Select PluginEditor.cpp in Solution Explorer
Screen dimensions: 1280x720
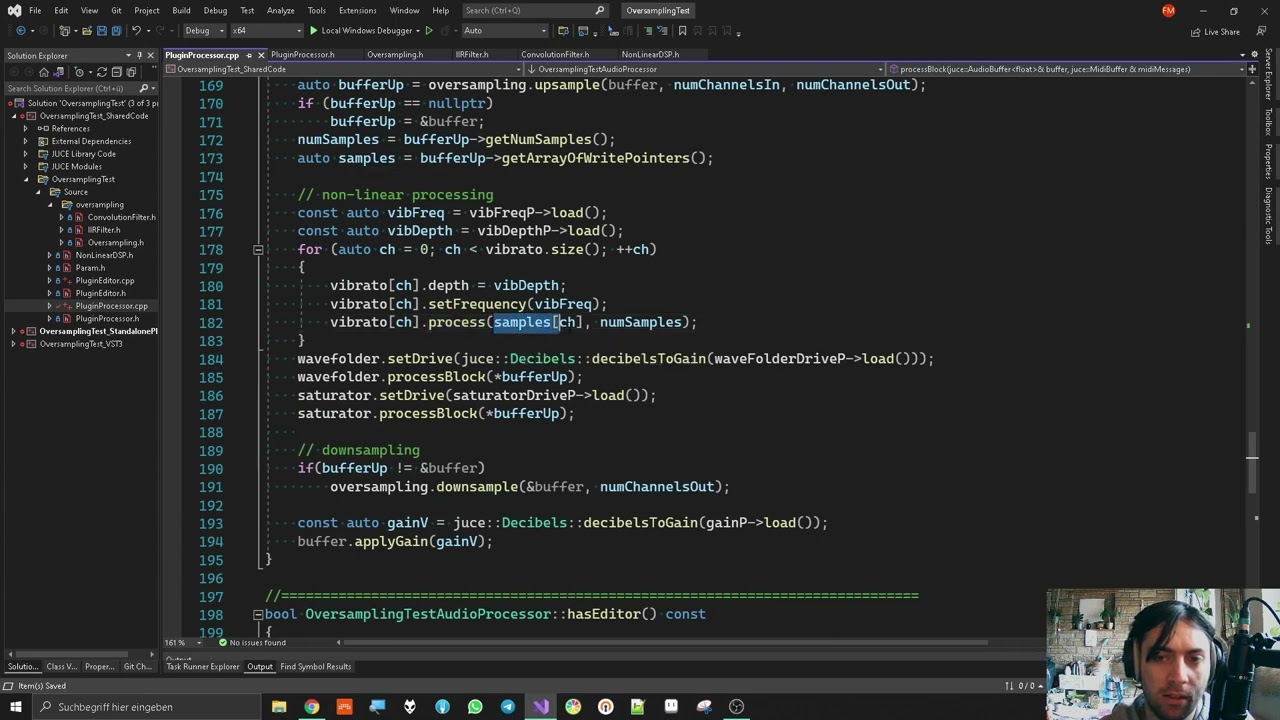[105, 281]
